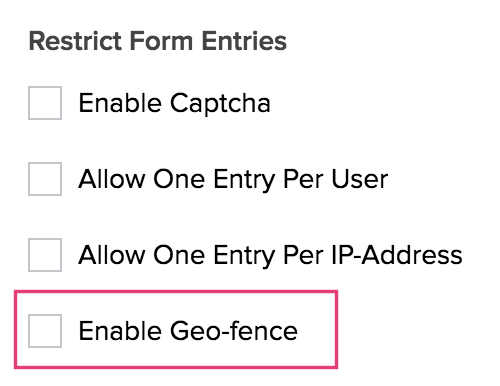Restrict form to one entry per IP-address
This screenshot has height=386, width=500.
tap(45, 255)
